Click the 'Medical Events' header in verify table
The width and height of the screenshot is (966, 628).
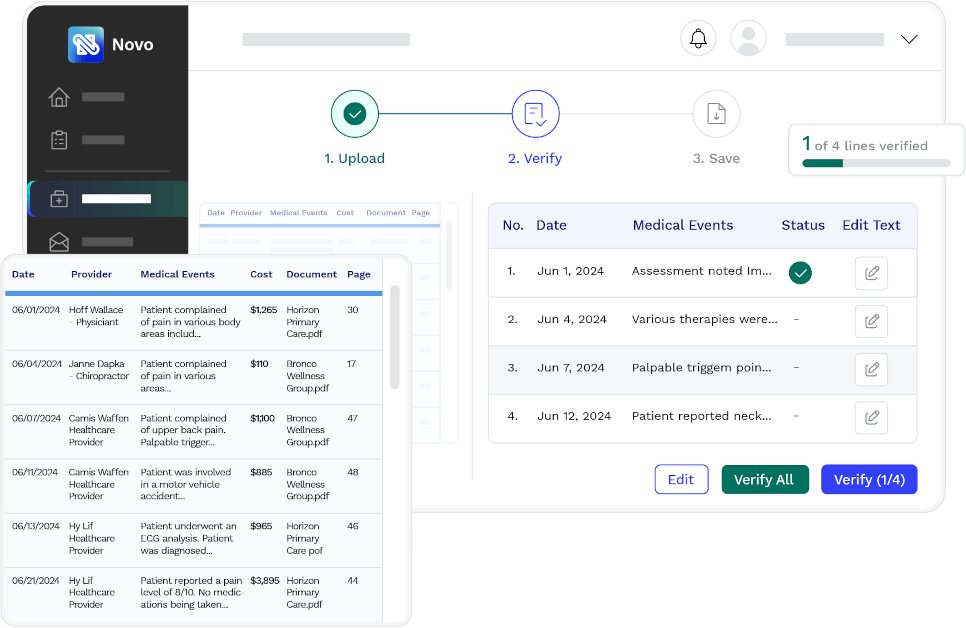(x=683, y=225)
